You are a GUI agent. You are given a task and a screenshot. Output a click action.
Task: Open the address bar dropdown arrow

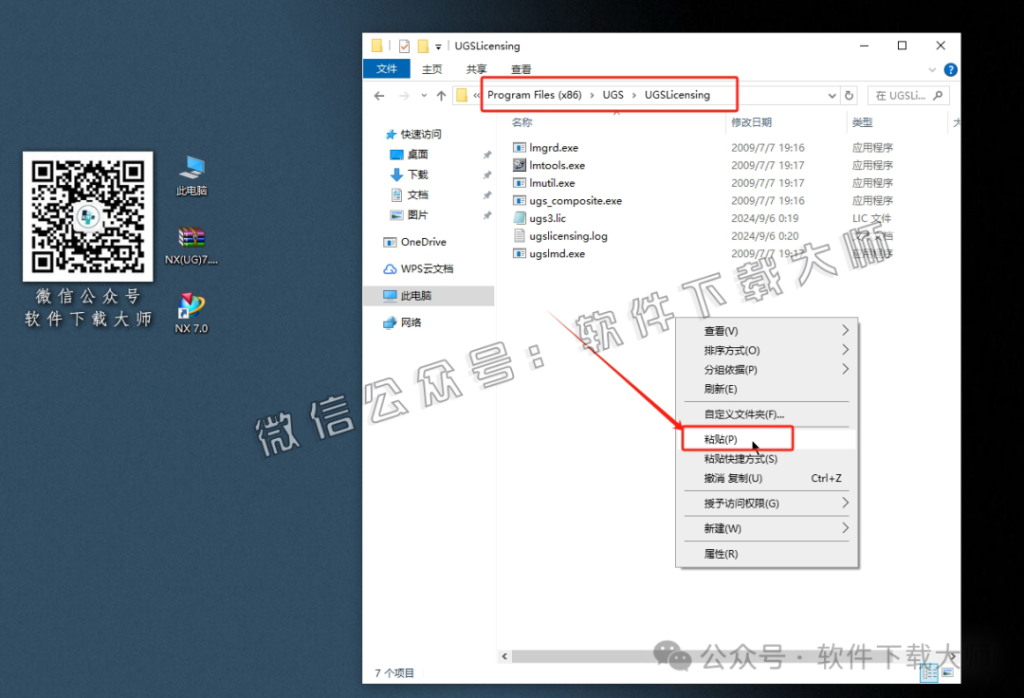[x=831, y=95]
